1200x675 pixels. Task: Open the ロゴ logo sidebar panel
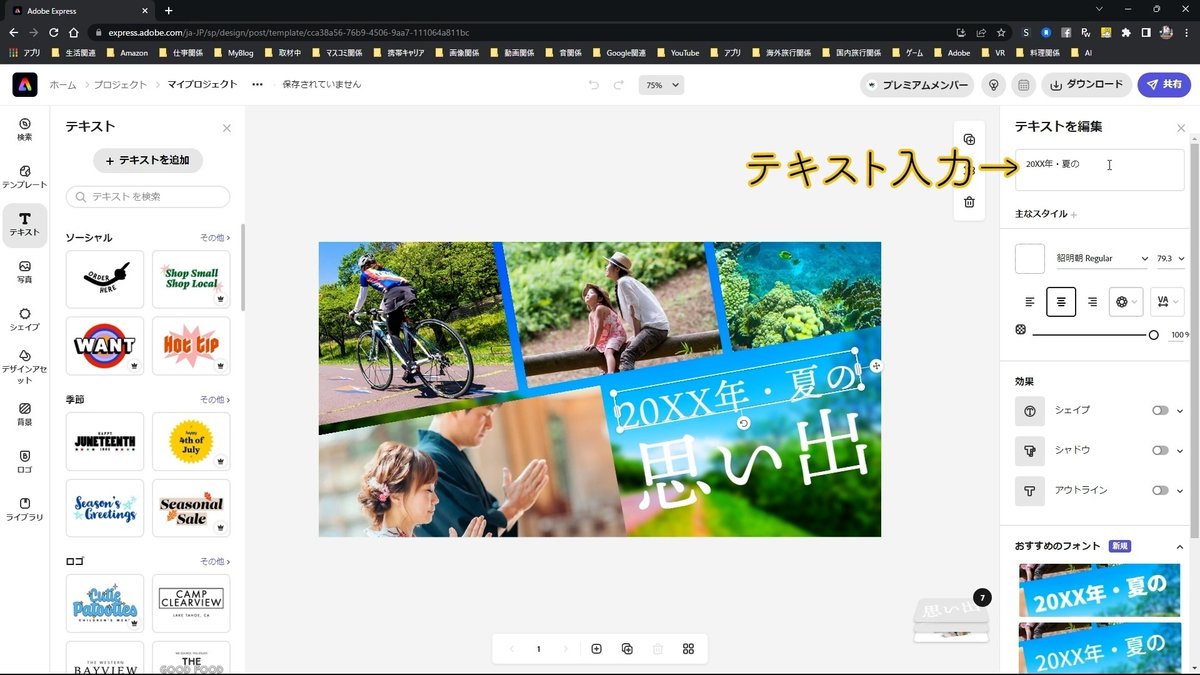pos(25,461)
